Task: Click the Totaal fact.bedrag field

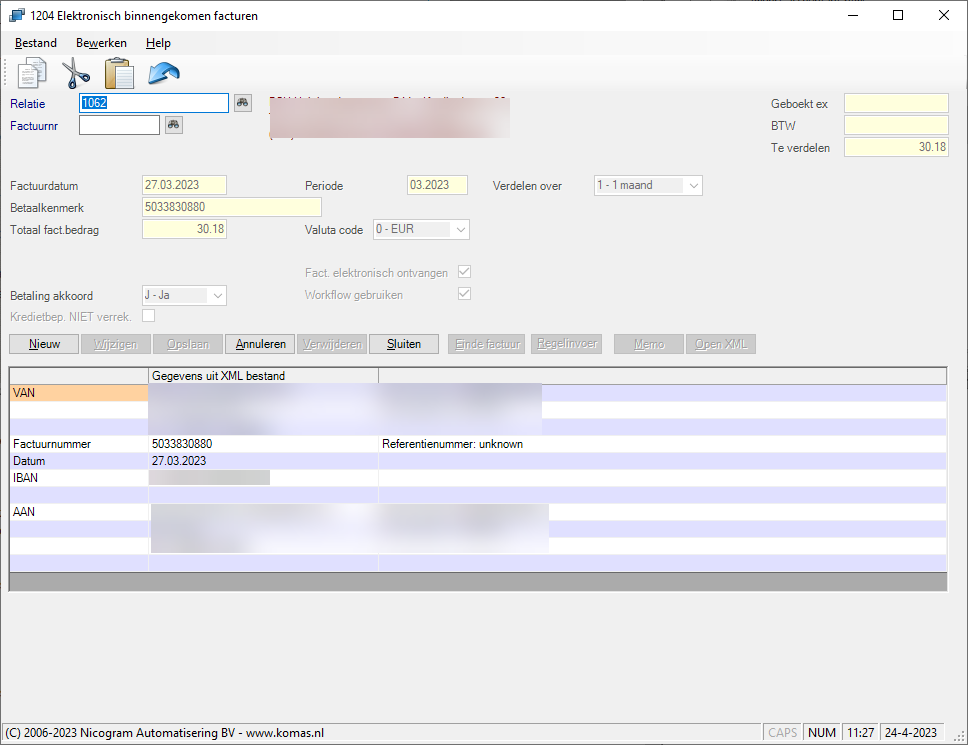Action: [x=184, y=229]
